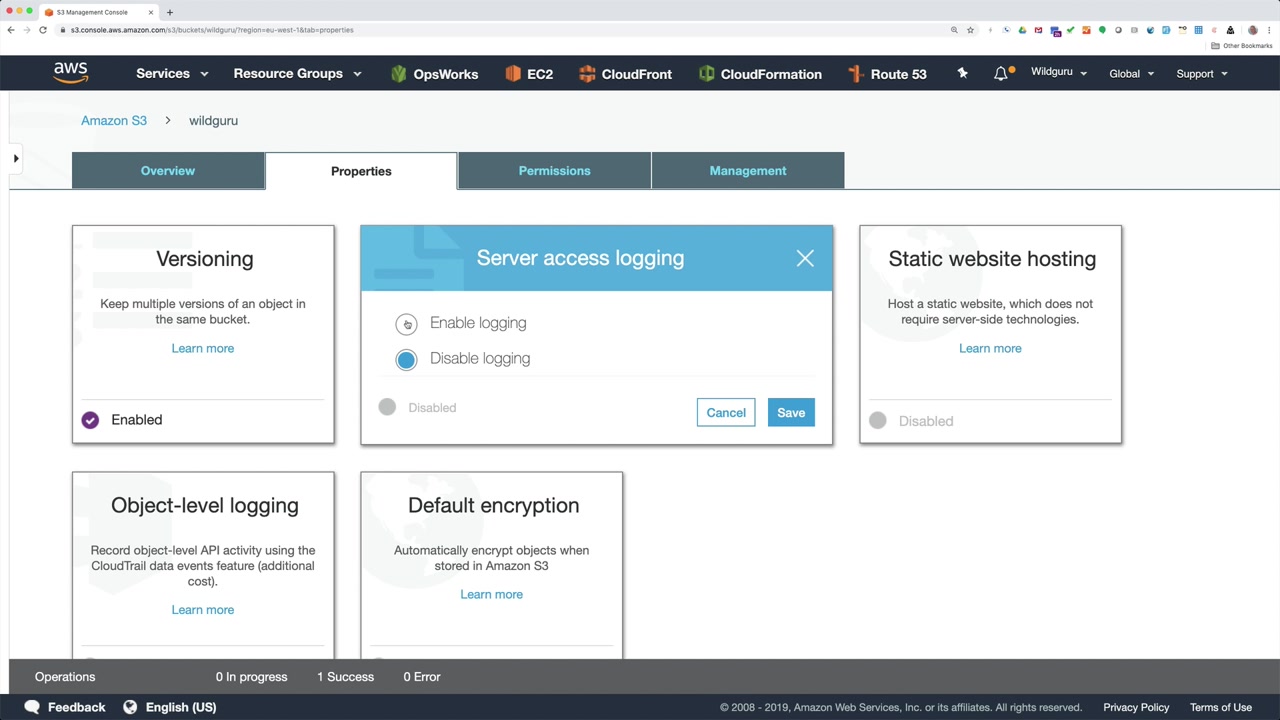
Task: Click the '1 Success' operations count
Action: point(345,677)
